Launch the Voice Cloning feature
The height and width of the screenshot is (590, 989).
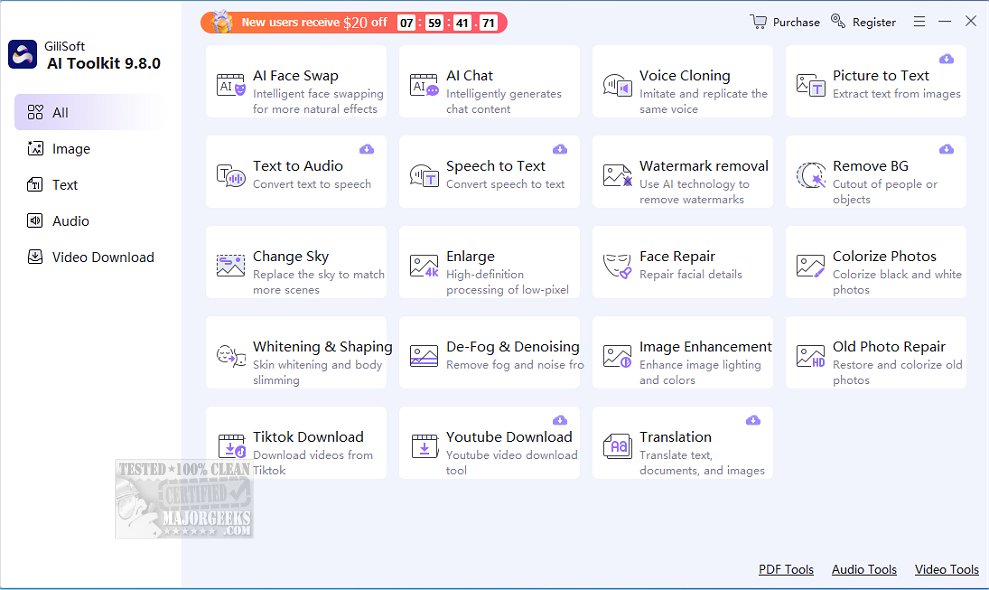683,81
